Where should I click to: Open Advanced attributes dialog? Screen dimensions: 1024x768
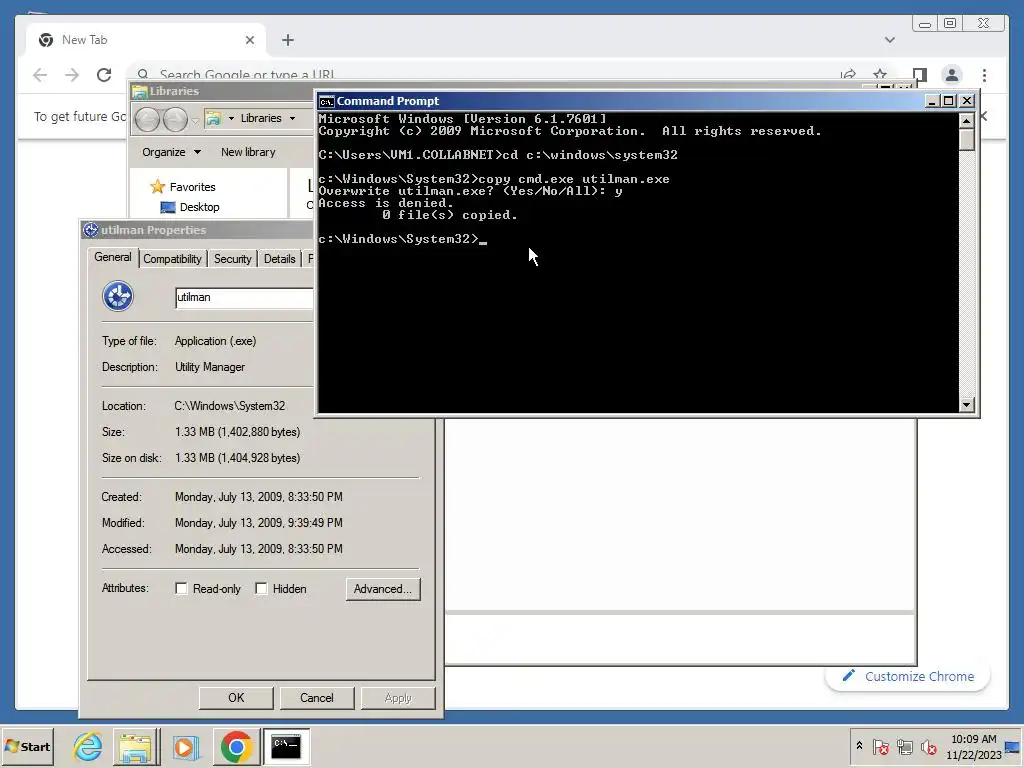click(383, 589)
